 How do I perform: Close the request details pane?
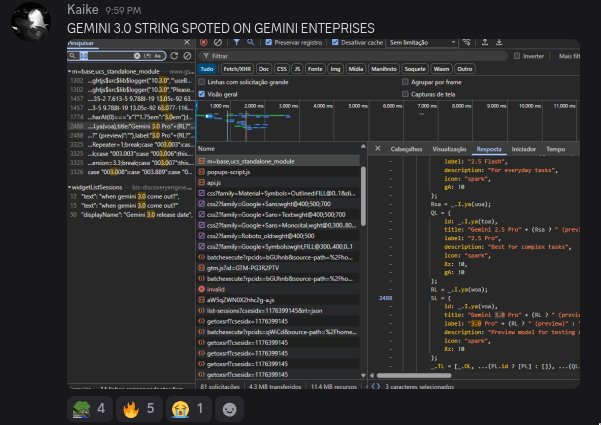coord(378,149)
